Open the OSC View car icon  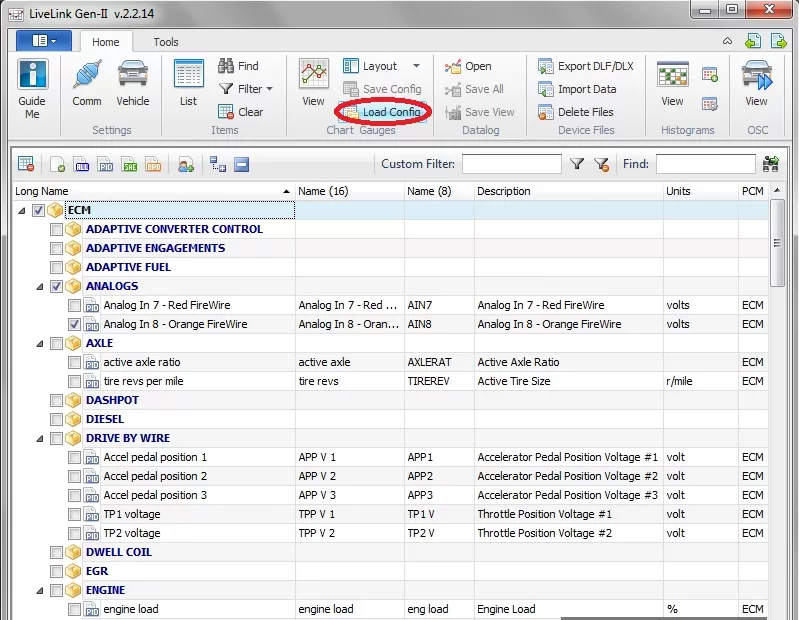757,75
